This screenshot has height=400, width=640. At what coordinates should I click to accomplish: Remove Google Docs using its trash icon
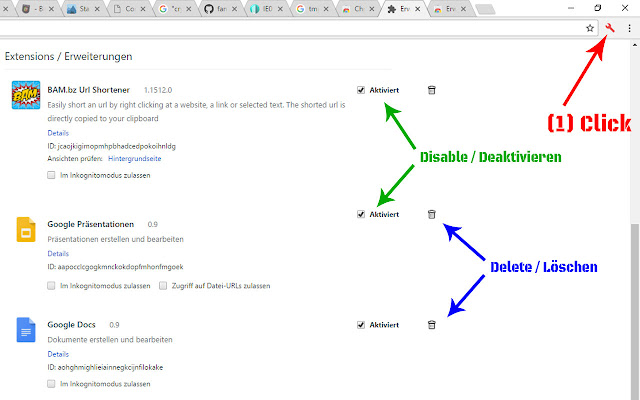pos(431,325)
